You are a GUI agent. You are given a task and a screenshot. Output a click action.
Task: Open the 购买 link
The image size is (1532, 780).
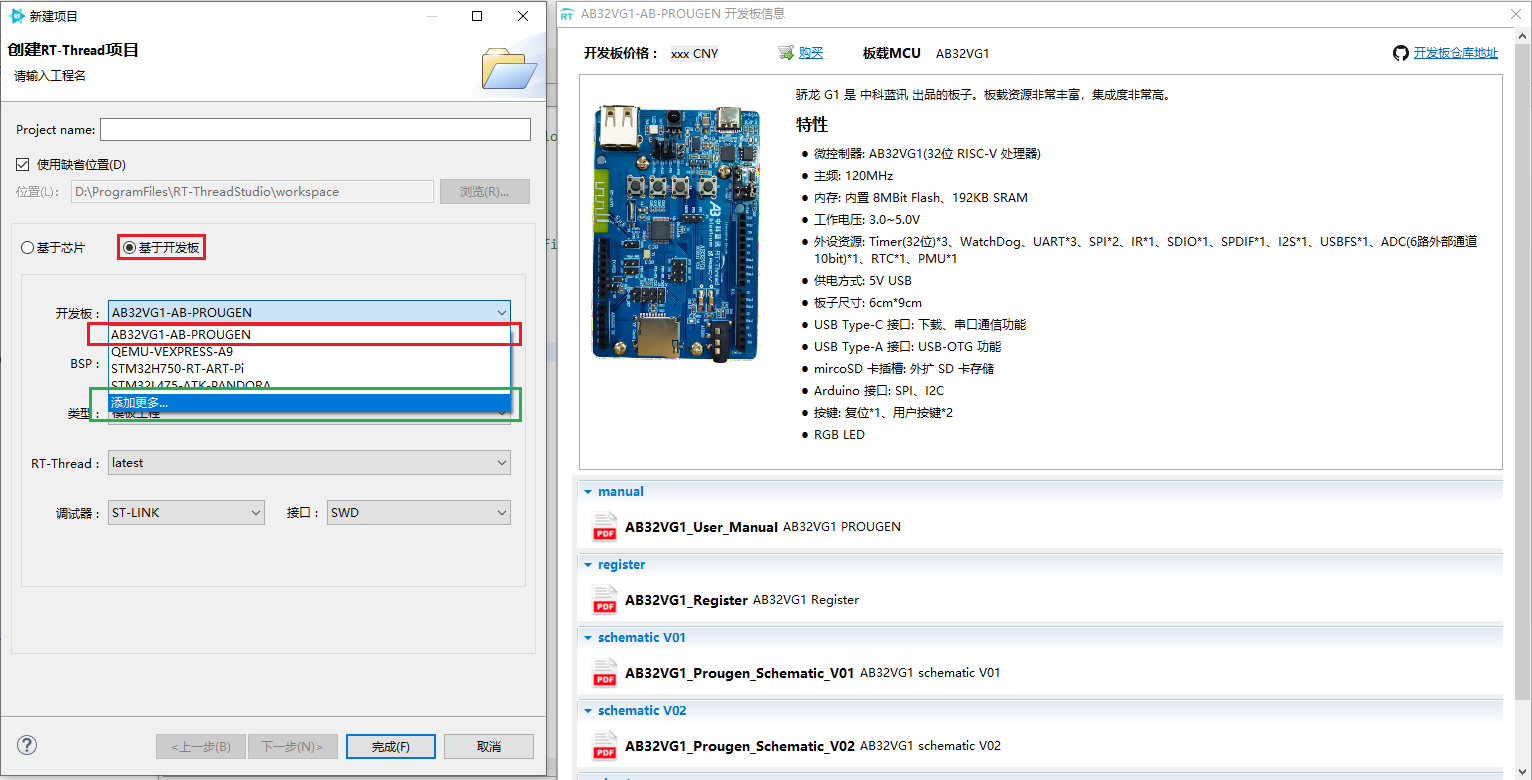(811, 53)
